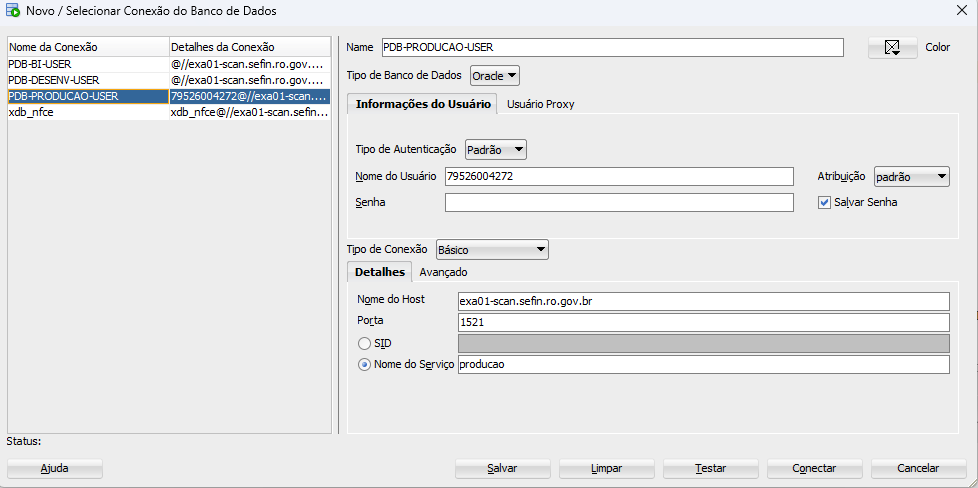Select the Informações do Usuário tab

tap(422, 104)
